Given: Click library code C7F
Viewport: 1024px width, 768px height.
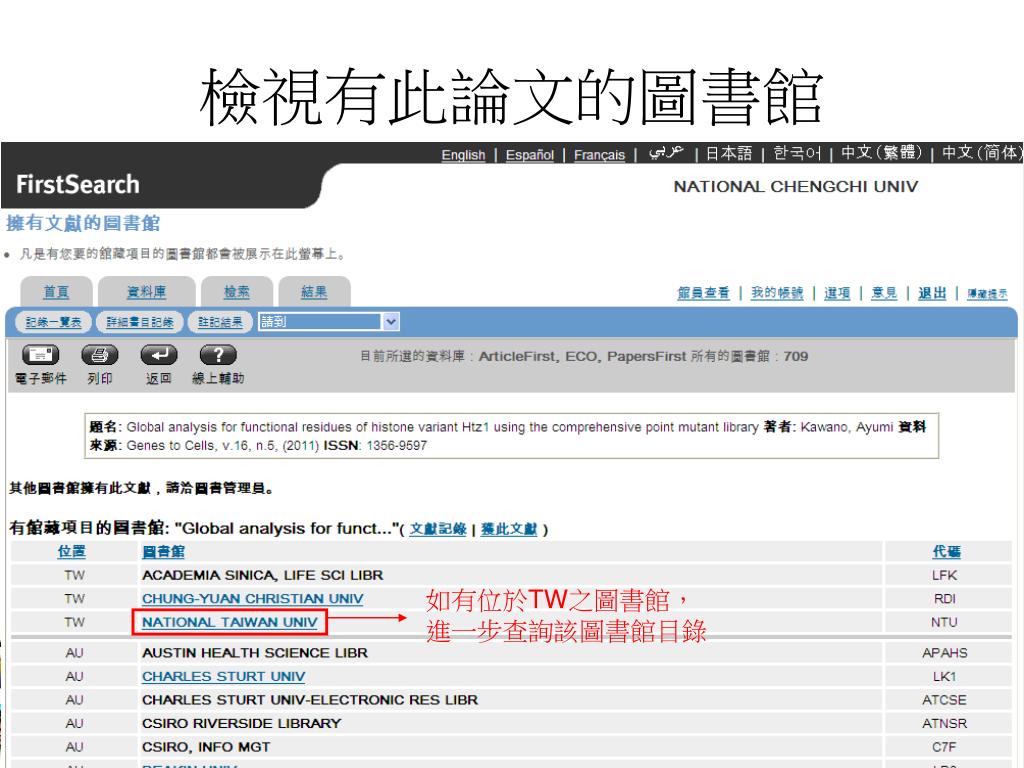Looking at the screenshot, I should click(944, 747).
